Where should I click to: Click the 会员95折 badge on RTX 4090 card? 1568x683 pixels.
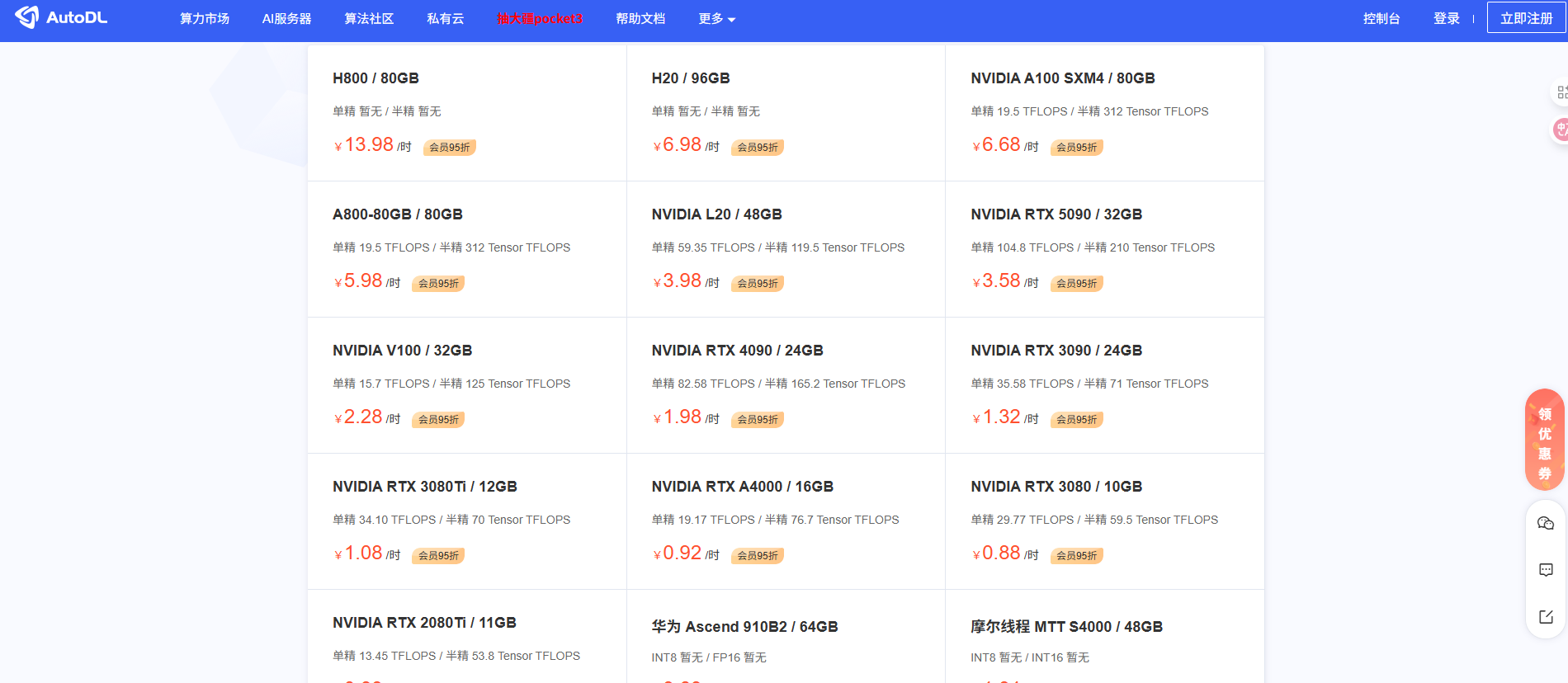[758, 420]
